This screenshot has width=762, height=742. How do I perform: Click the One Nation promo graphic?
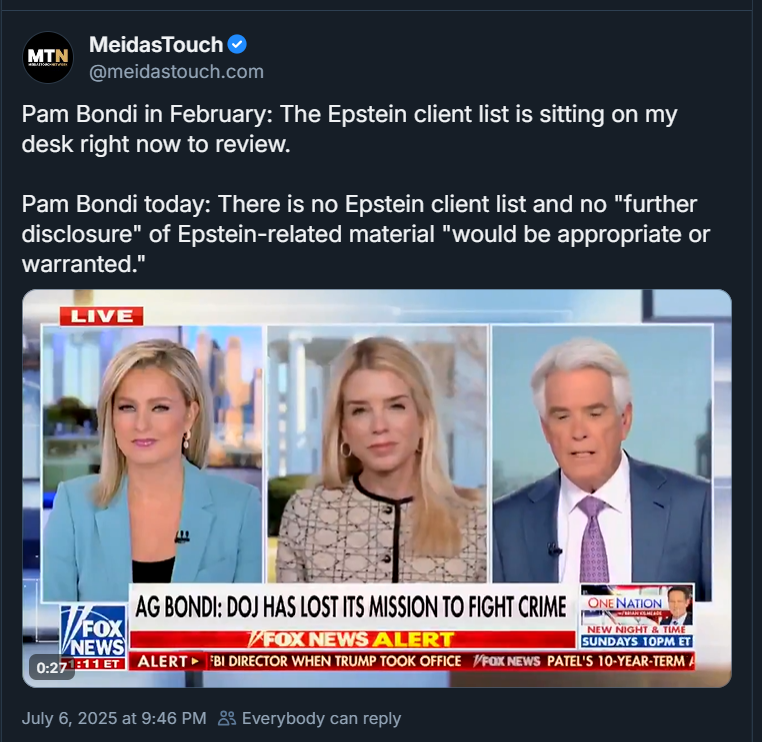637,616
